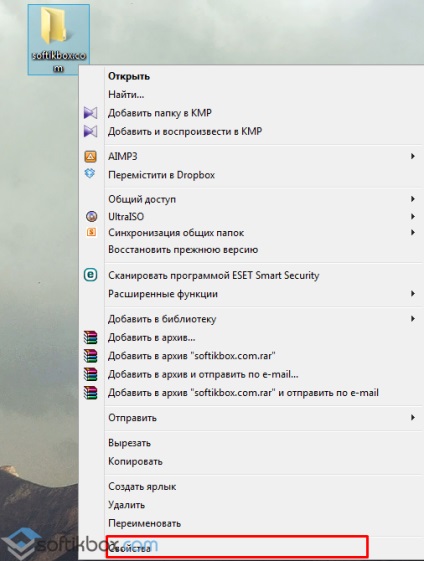Image resolution: width=424 pixels, height=561 pixels.
Task: Select the softikbox.com folder on desktop
Action: tap(59, 39)
